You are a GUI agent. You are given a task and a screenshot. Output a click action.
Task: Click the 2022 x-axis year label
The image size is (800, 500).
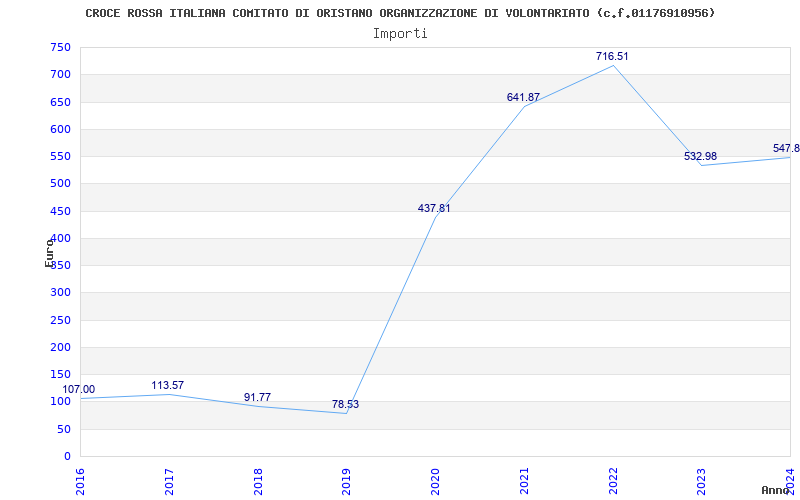[613, 481]
